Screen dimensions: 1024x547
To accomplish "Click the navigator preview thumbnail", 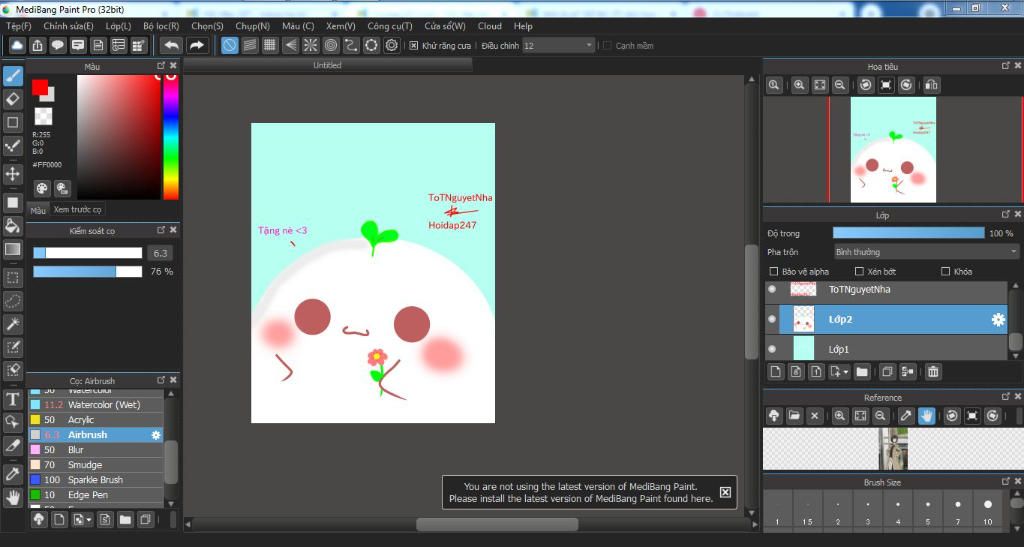I will (x=893, y=149).
